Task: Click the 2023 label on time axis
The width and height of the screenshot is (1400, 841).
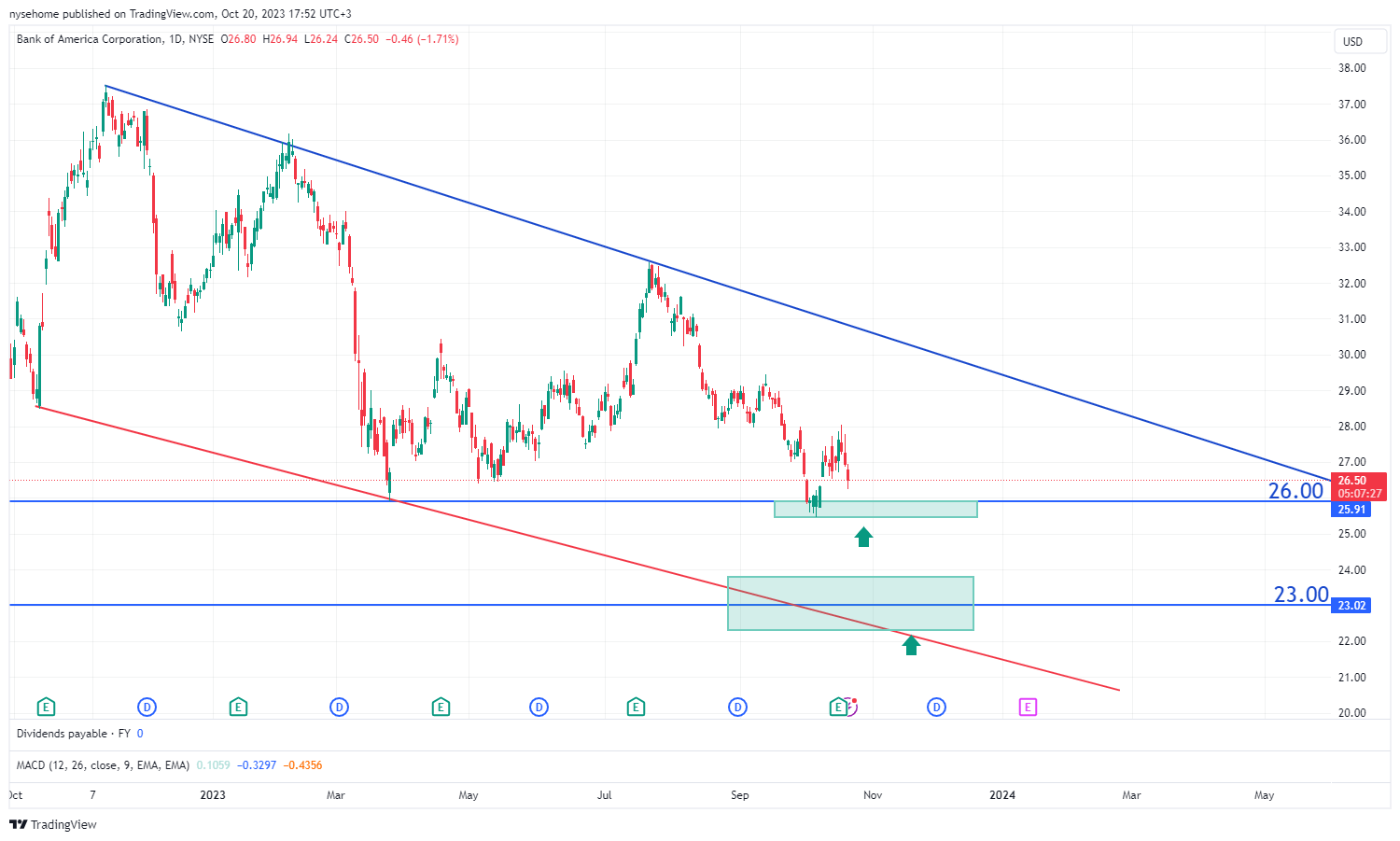Action: (213, 795)
